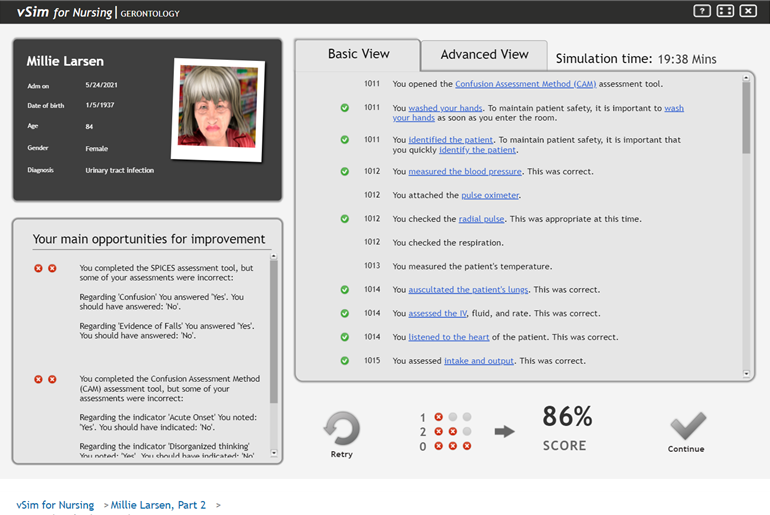Screen dimensions: 770x515
Task: Click the improvement panel scrollbar thumb
Action: pyautogui.click(x=274, y=332)
